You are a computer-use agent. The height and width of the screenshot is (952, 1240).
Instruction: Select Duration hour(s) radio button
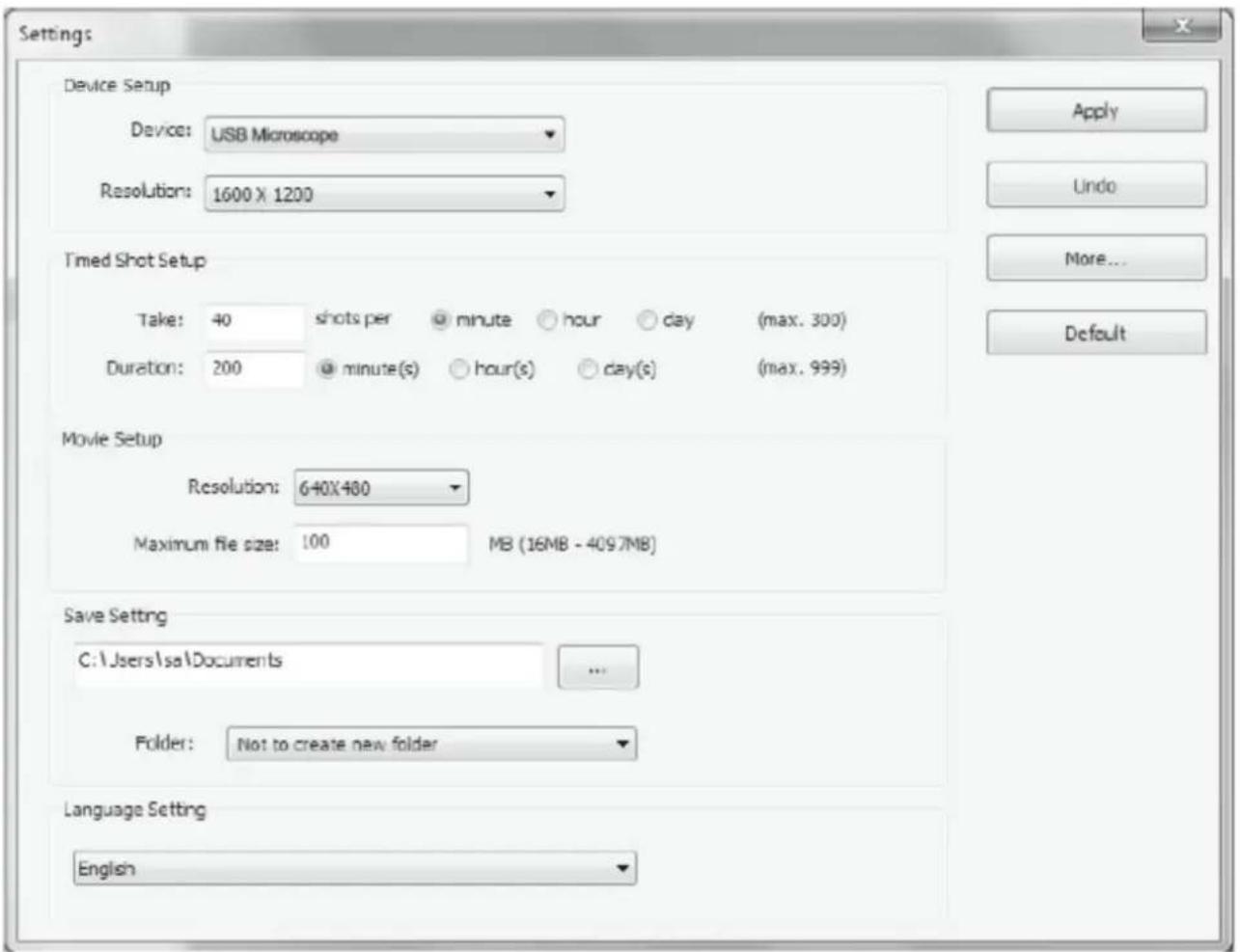(459, 368)
